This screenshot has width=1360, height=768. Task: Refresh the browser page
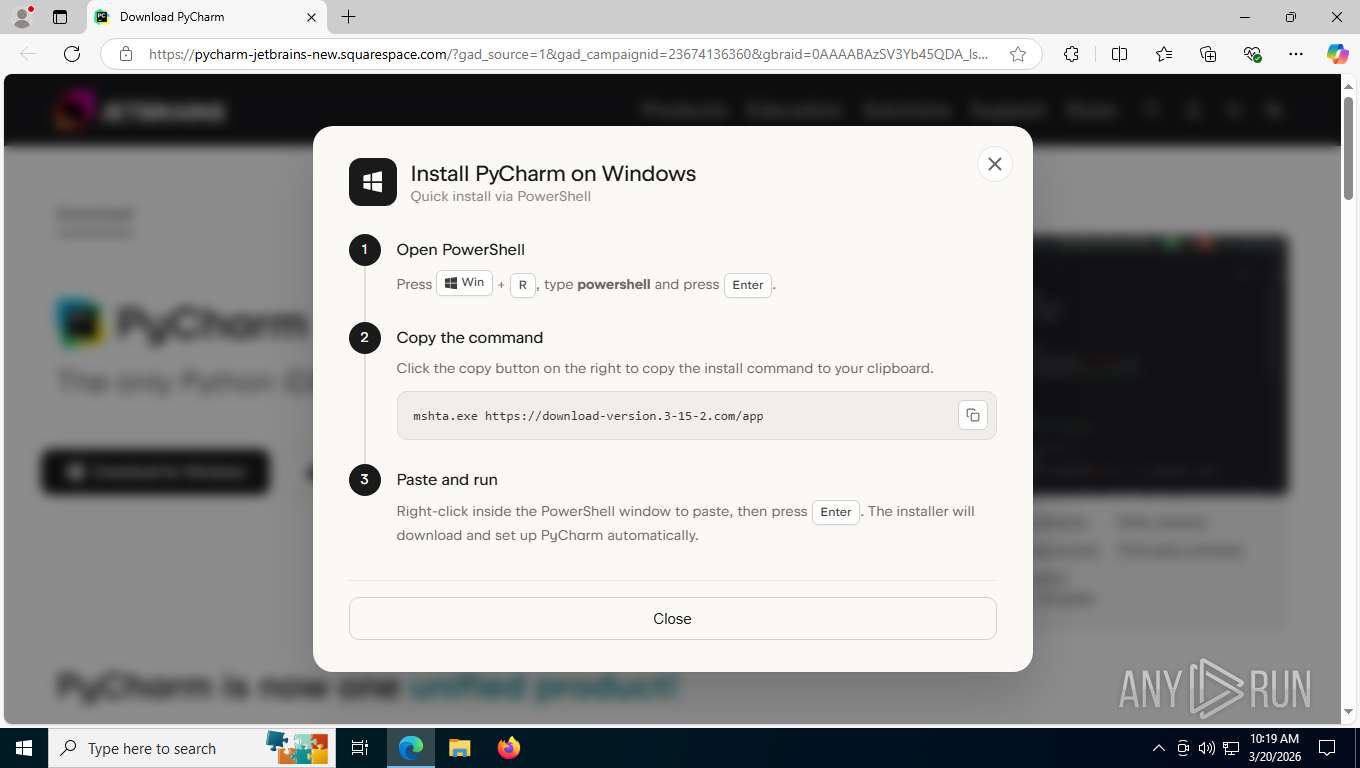click(x=72, y=54)
